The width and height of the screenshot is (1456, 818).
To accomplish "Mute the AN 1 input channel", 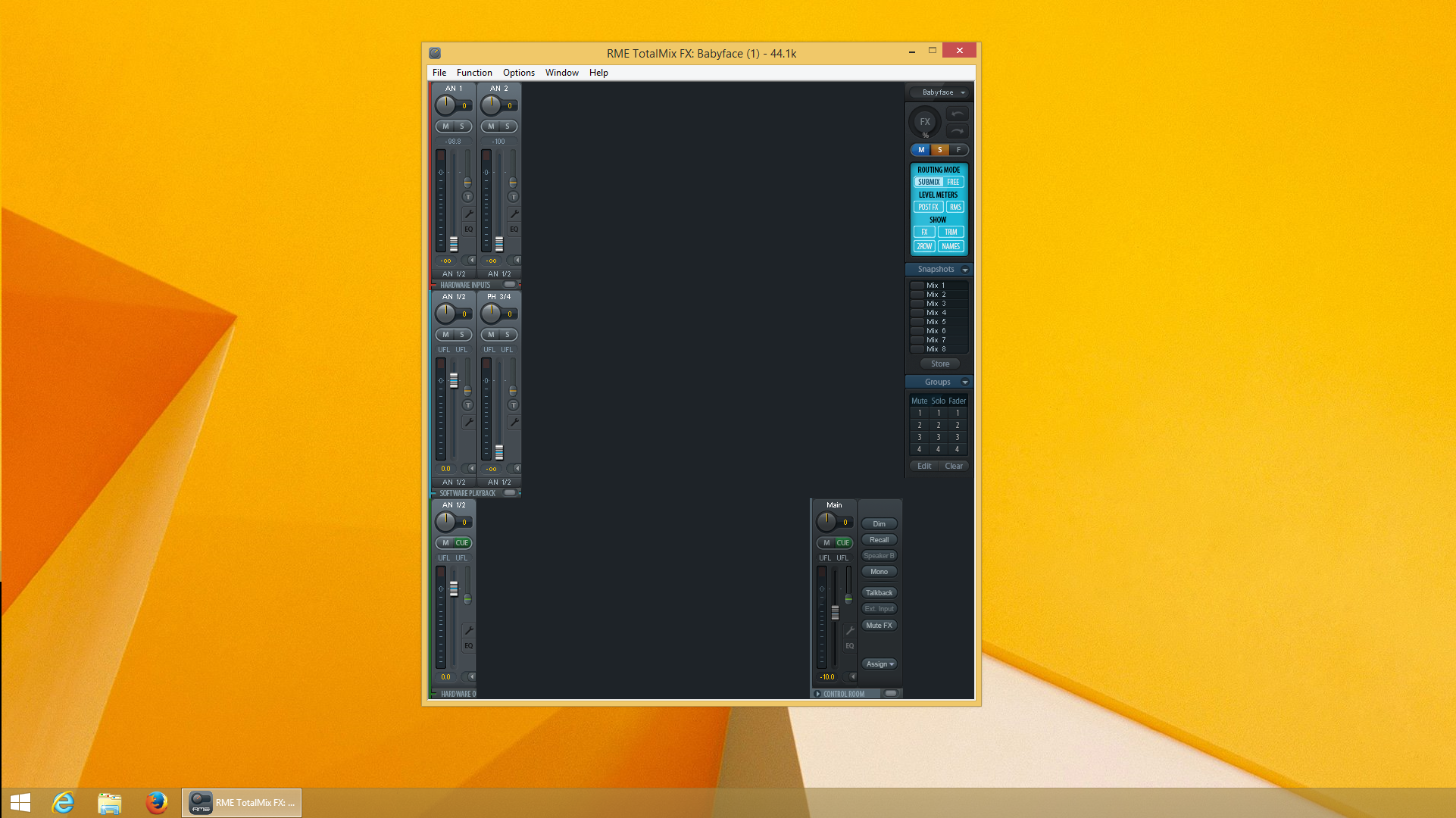I will click(445, 126).
